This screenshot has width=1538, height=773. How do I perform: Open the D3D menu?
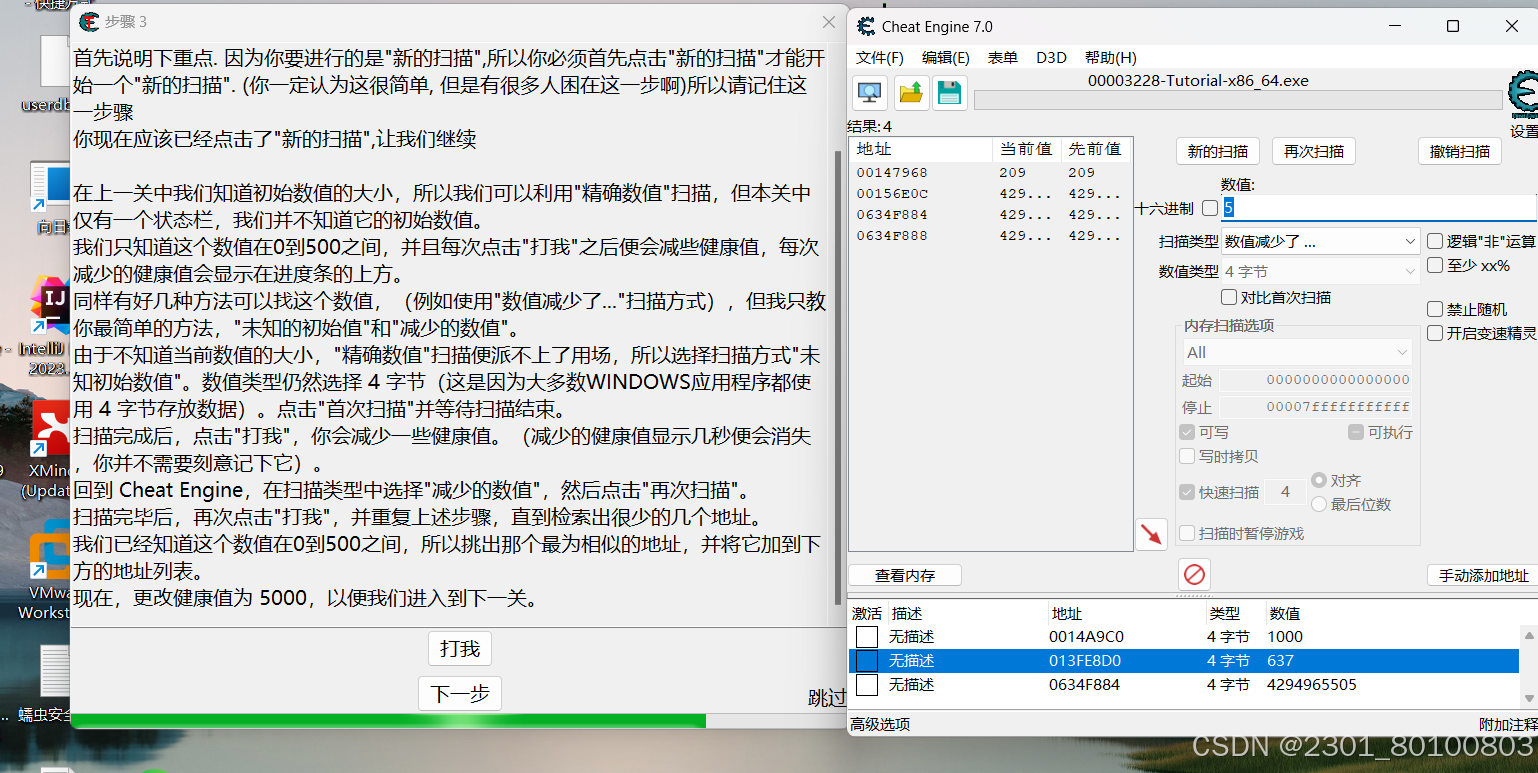[1051, 58]
